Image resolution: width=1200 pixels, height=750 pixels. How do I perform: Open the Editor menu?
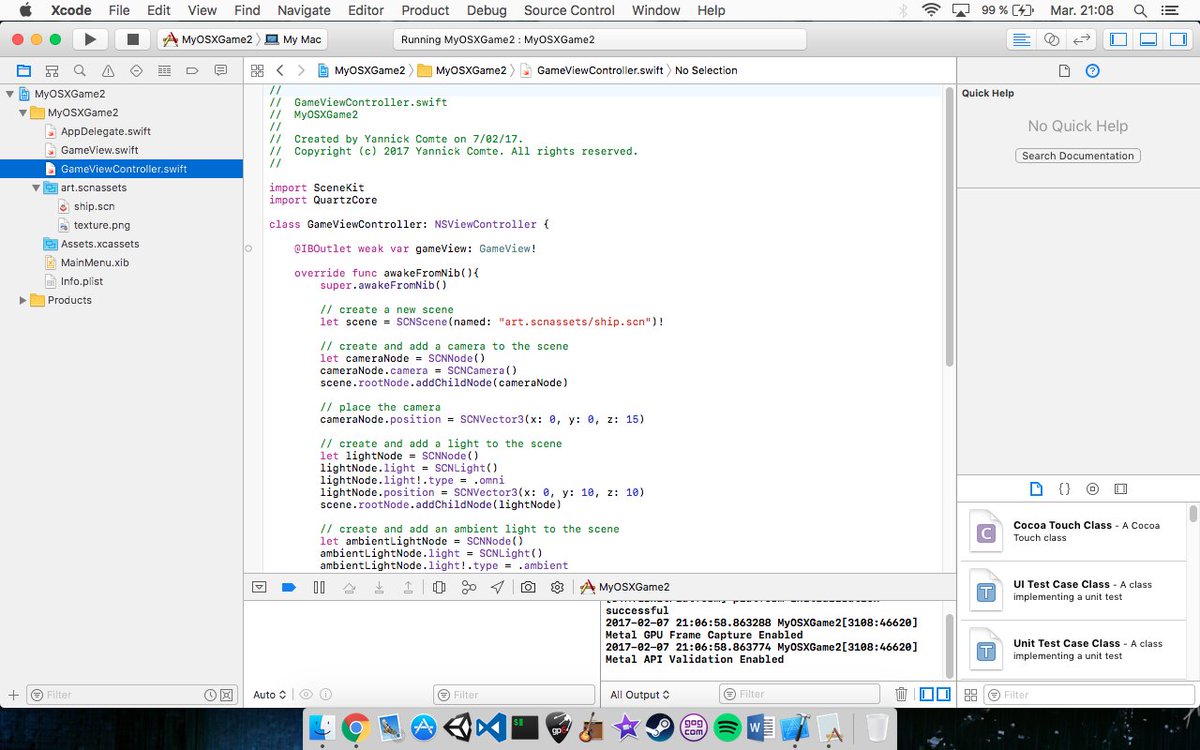pos(365,10)
